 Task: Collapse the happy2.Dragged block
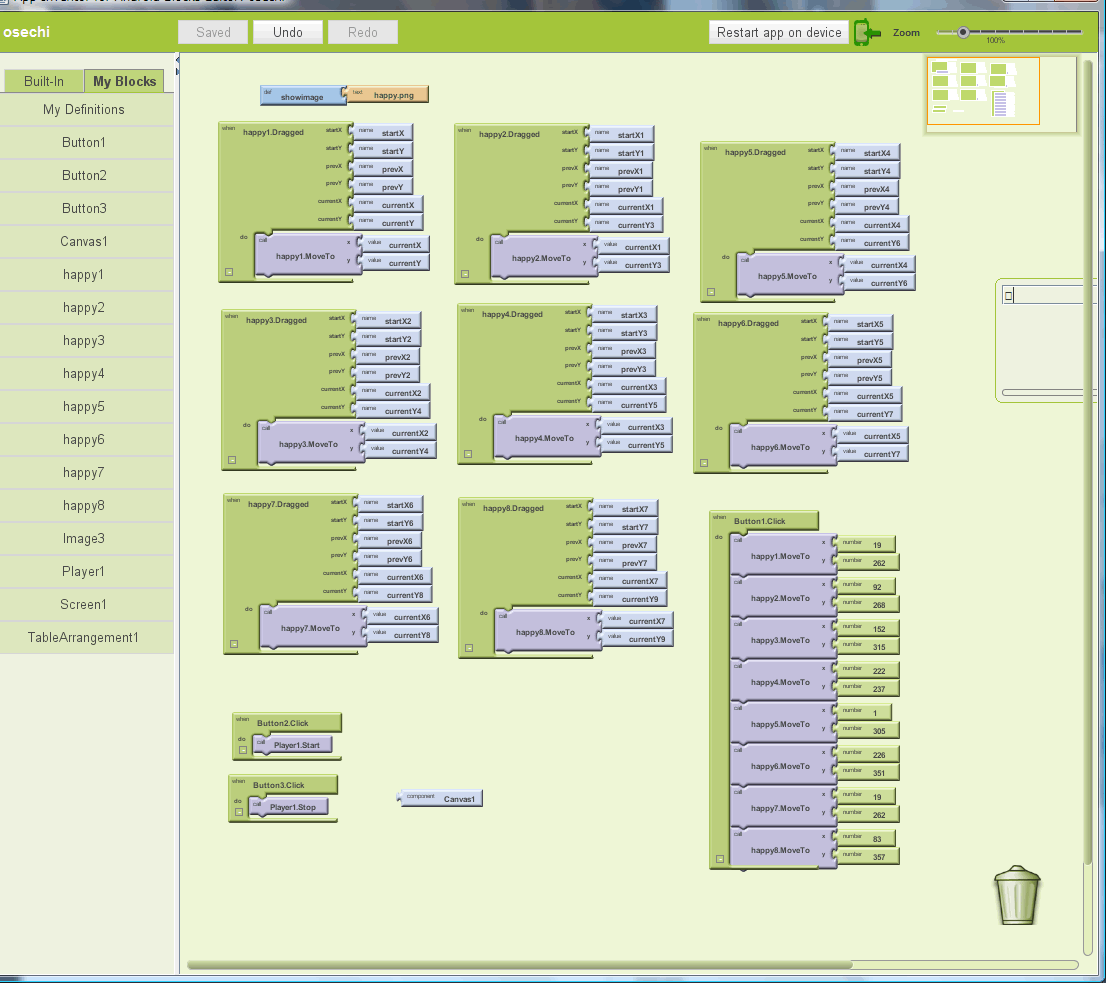465,274
